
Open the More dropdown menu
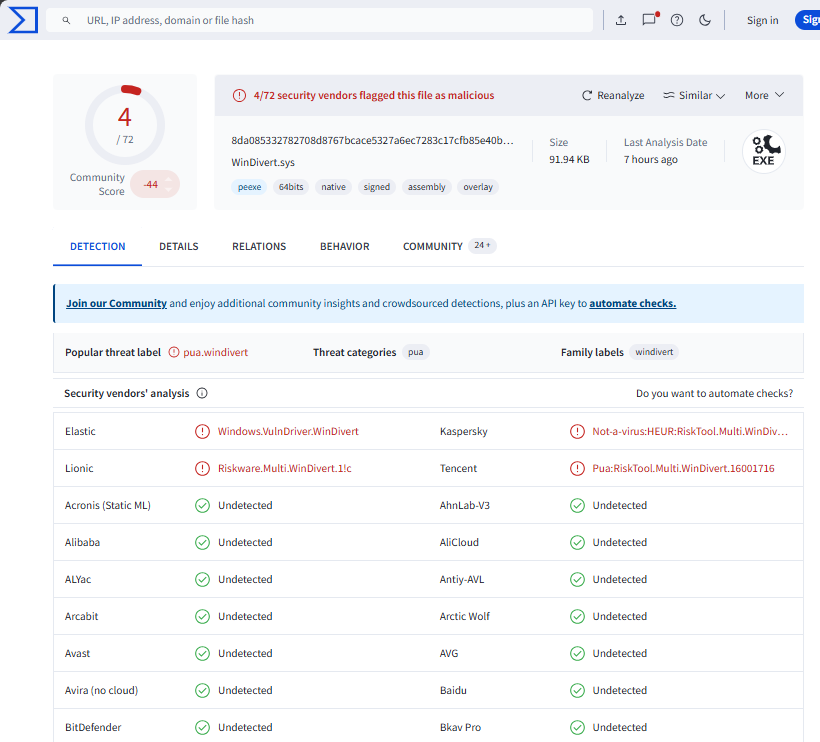[764, 96]
